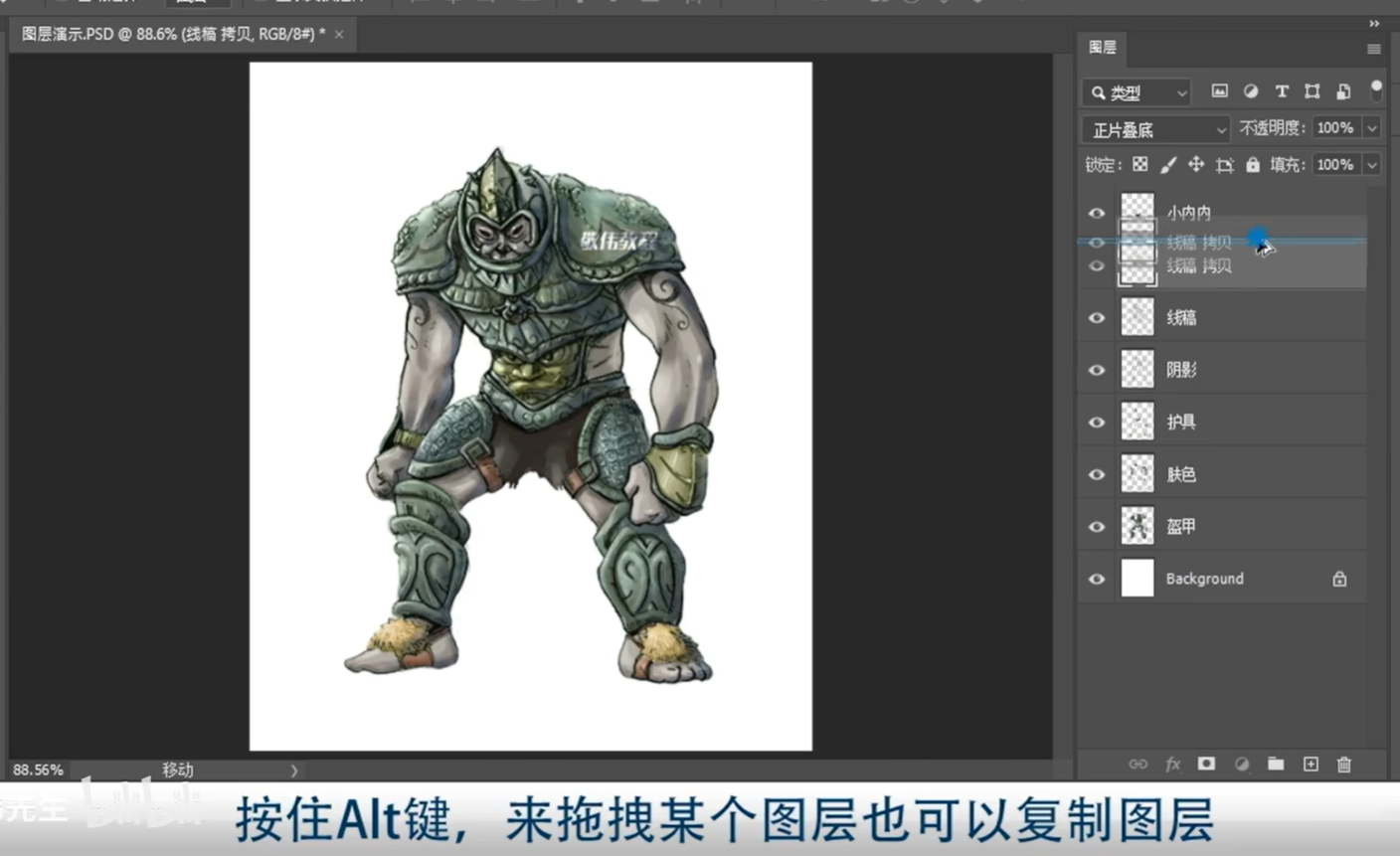Lock artboard nesting icon
The image size is (1400, 856).
pos(1225,165)
